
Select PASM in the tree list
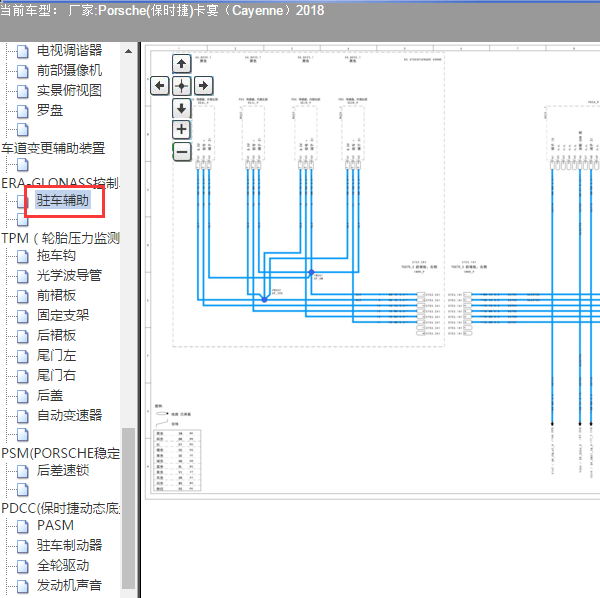point(55,525)
